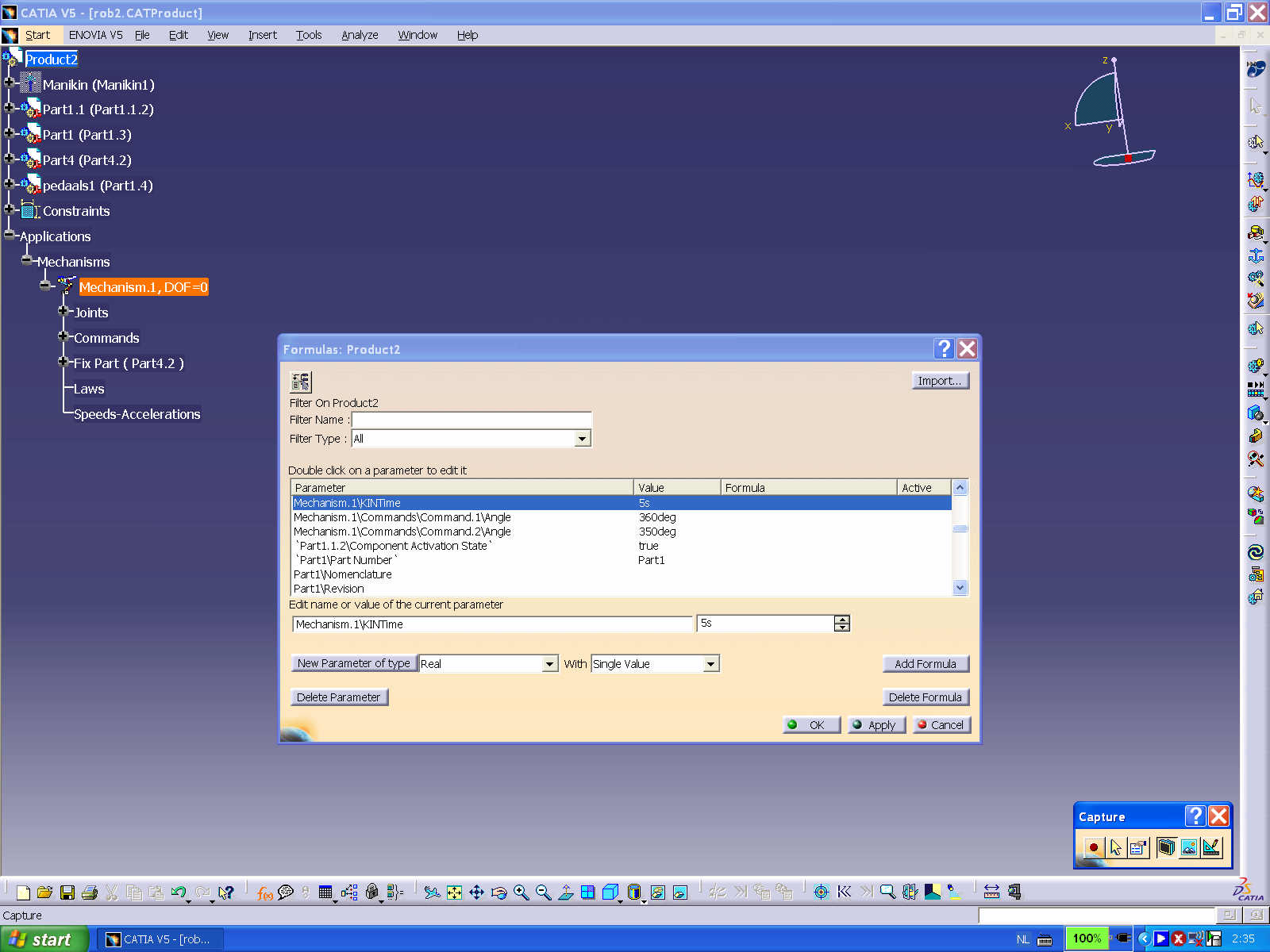Activate the What's This help pointer icon
Viewport: 1270px width, 952px height.
click(x=226, y=892)
